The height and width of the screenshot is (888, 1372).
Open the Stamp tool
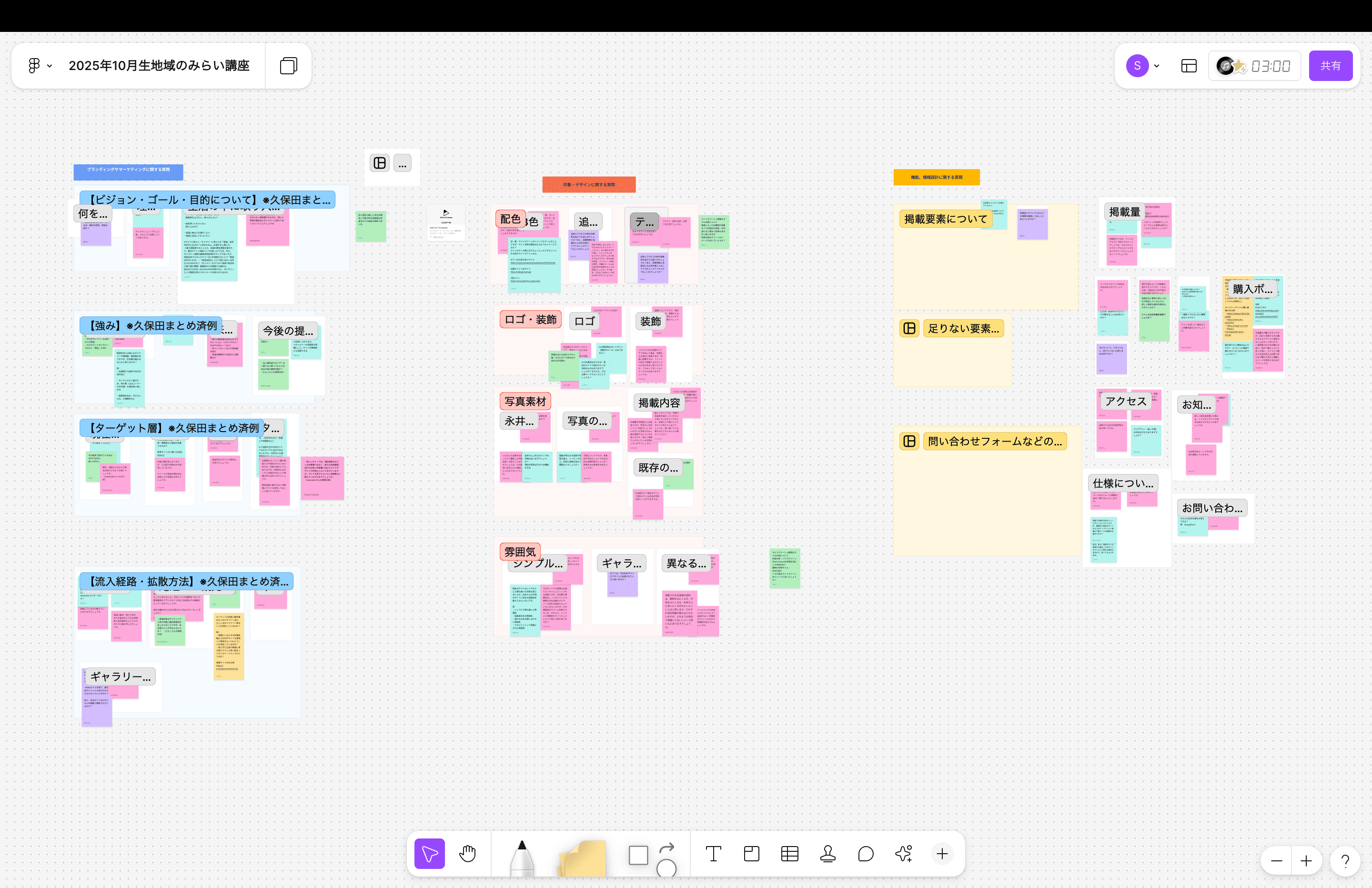click(828, 853)
